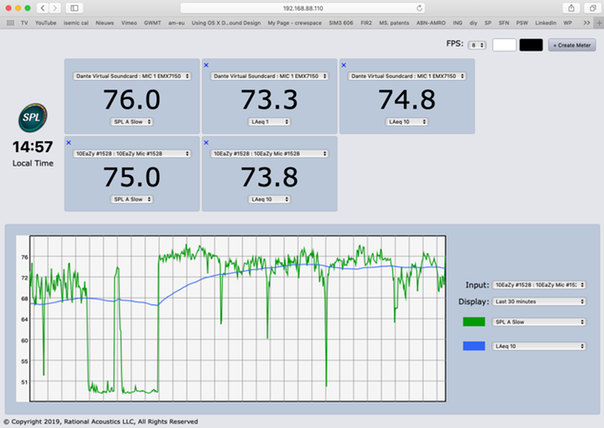Close the 74.8 LAeq 10 meter
The height and width of the screenshot is (428, 604).
[x=344, y=64]
